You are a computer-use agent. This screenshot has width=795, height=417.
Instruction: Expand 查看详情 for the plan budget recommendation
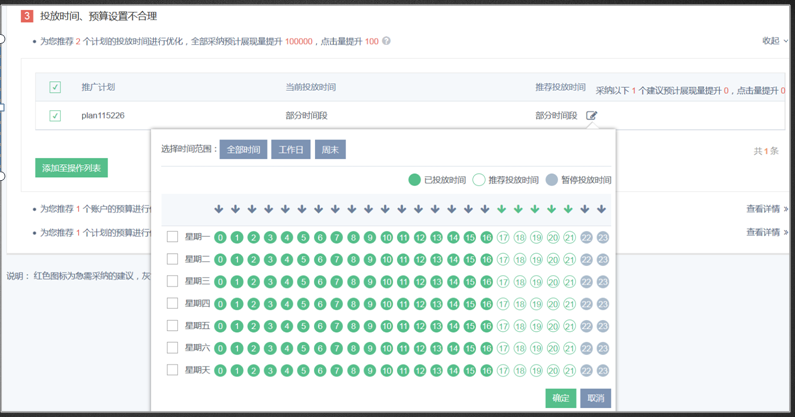[766, 233]
